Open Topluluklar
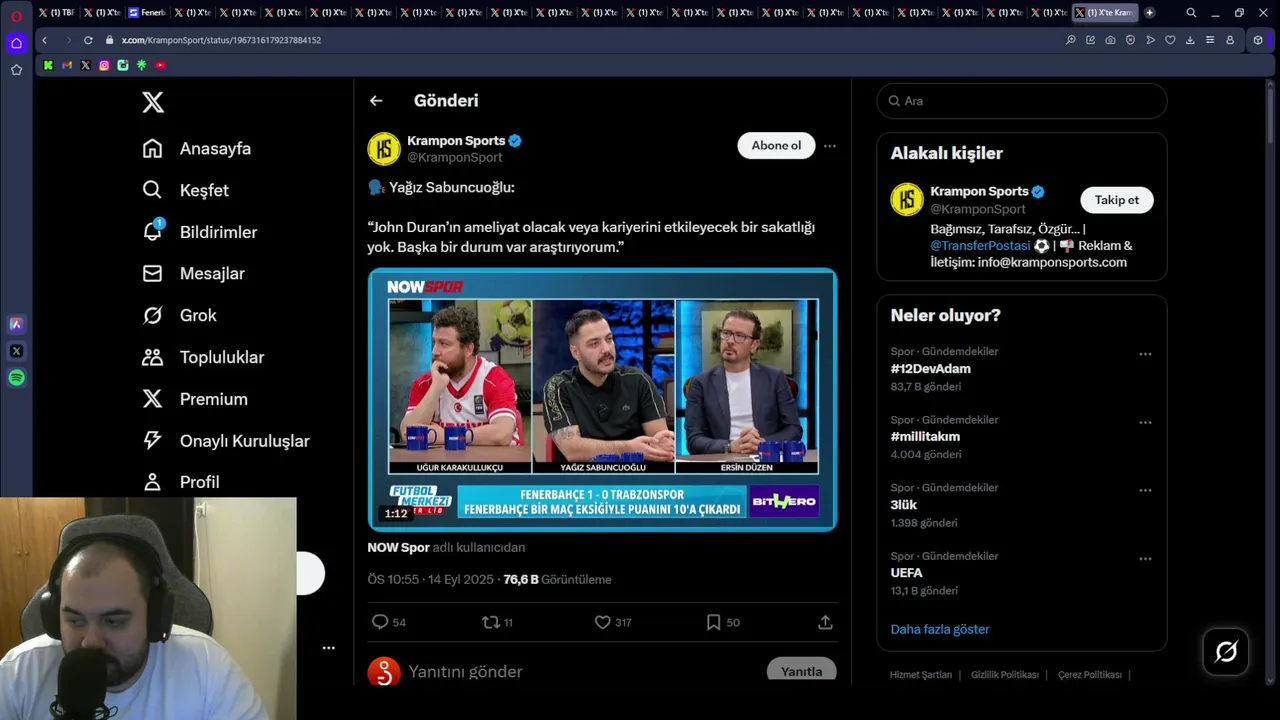This screenshot has width=1280, height=720. (x=203, y=357)
